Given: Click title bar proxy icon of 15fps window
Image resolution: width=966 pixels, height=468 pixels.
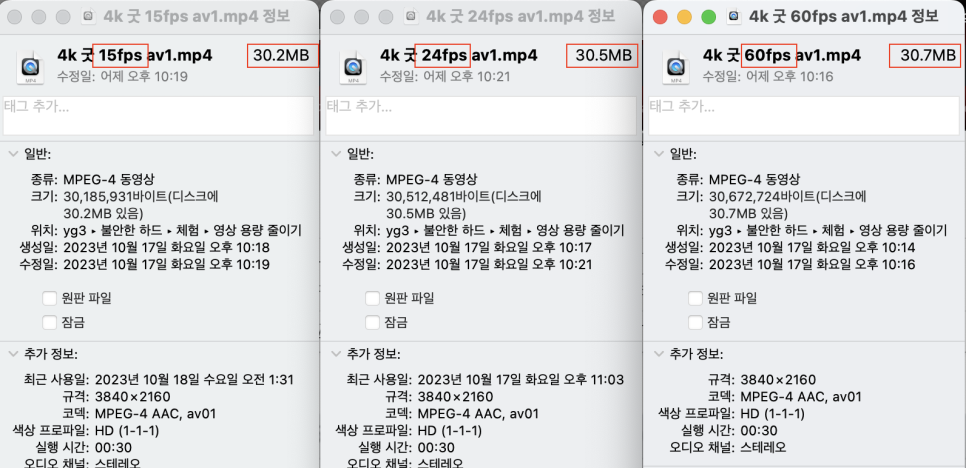Looking at the screenshot, I should (89, 17).
